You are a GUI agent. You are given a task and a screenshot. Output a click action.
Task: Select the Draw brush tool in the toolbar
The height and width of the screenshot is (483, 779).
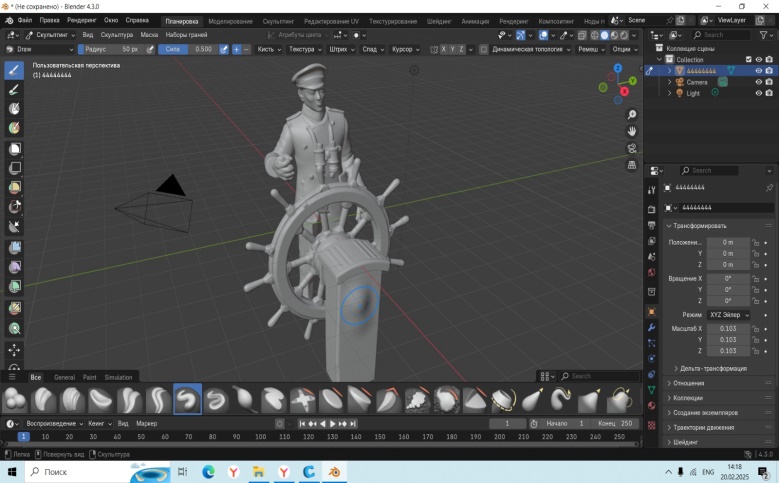pyautogui.click(x=14, y=70)
